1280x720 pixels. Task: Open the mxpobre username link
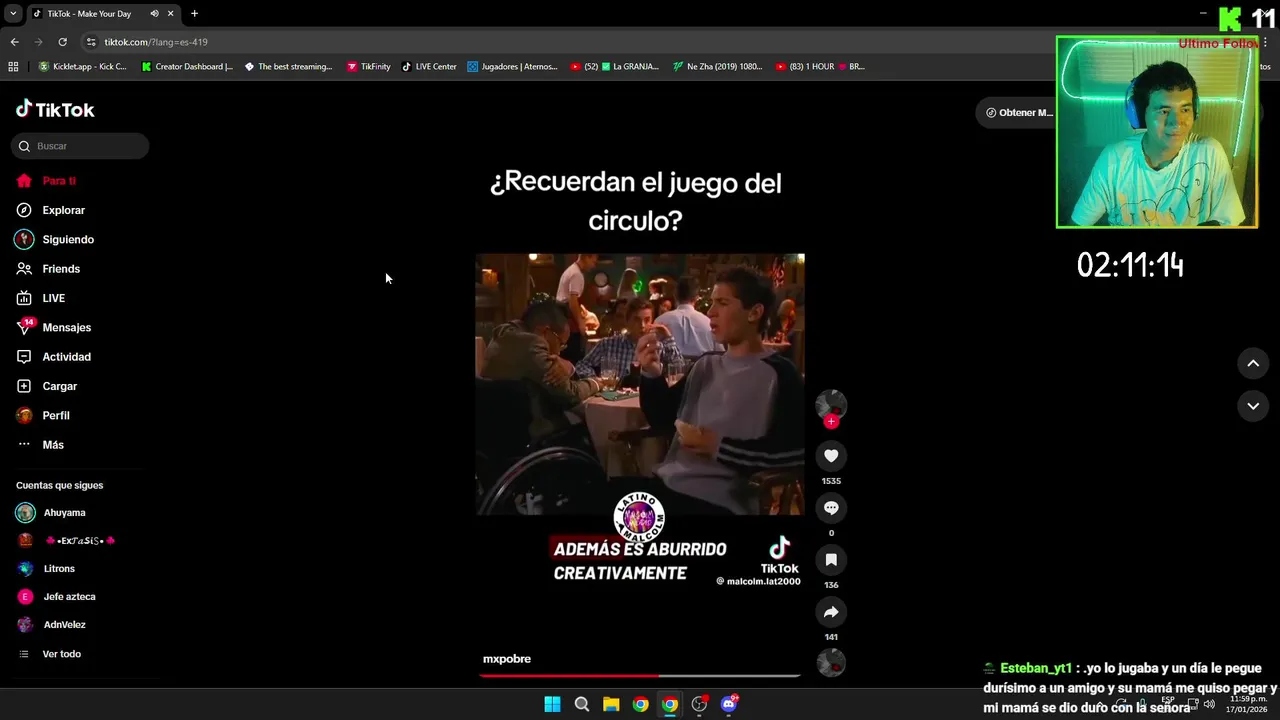[507, 659]
